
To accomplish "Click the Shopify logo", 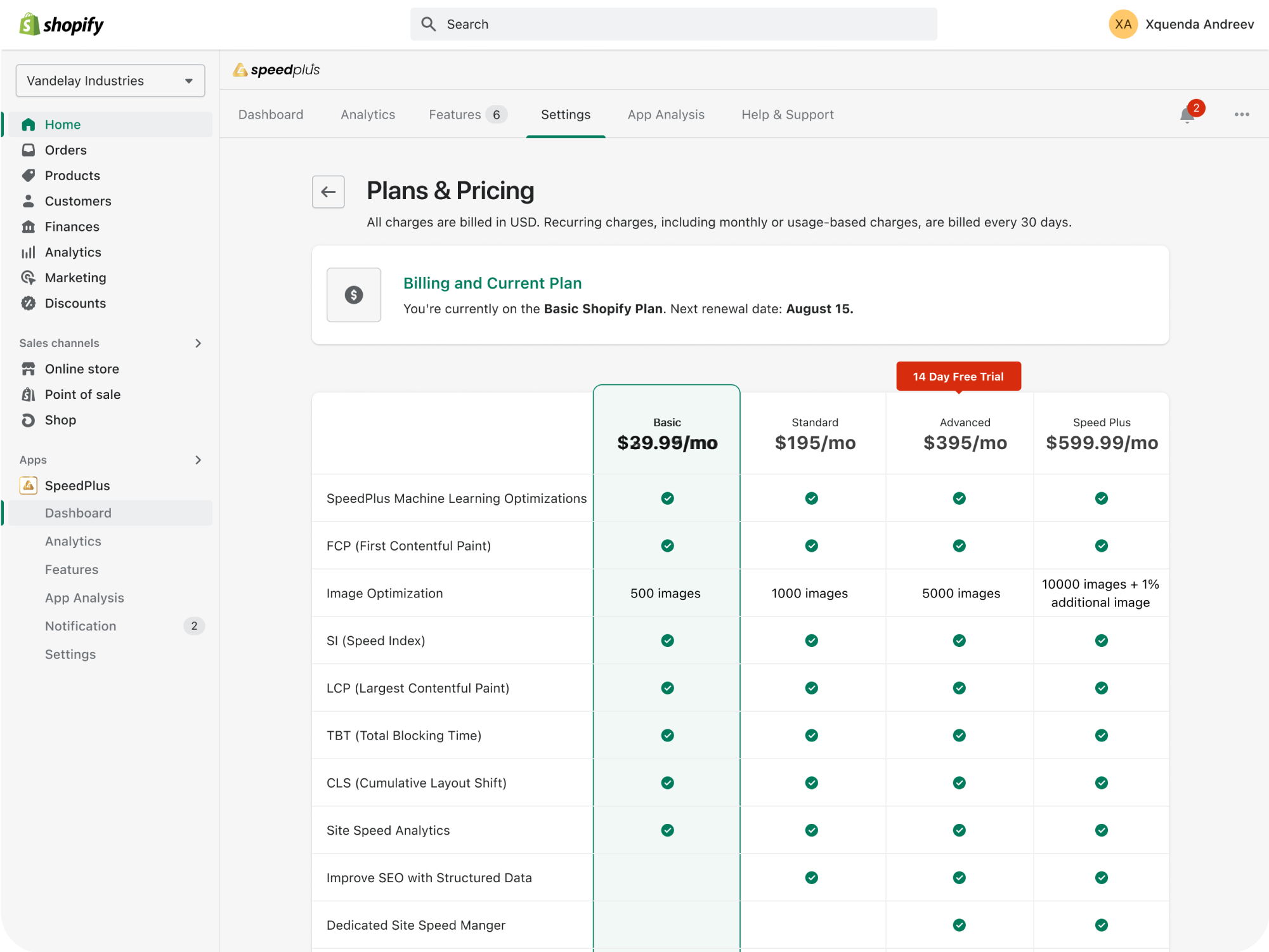I will click(62, 25).
